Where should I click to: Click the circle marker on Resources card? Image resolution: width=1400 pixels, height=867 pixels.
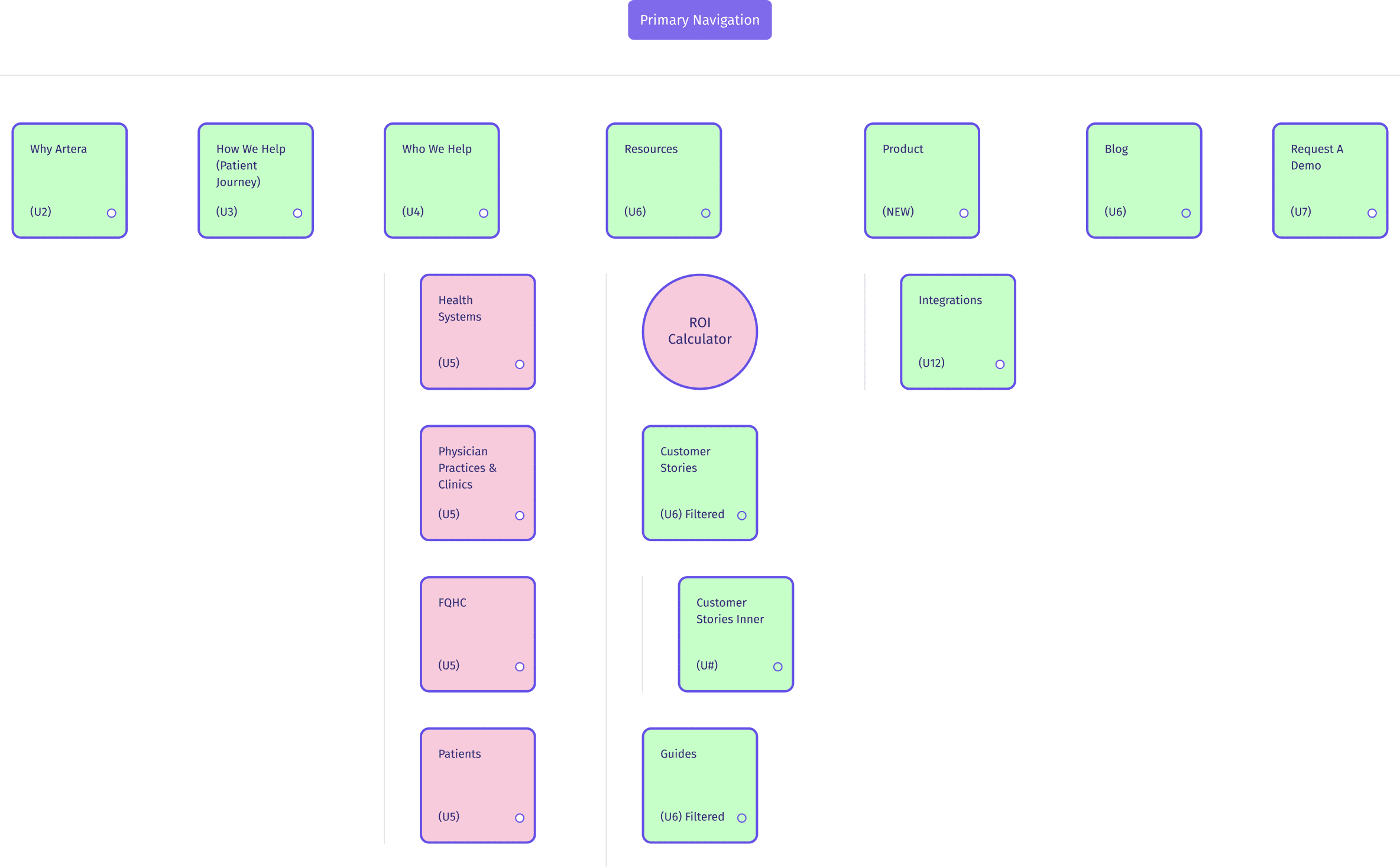706,213
